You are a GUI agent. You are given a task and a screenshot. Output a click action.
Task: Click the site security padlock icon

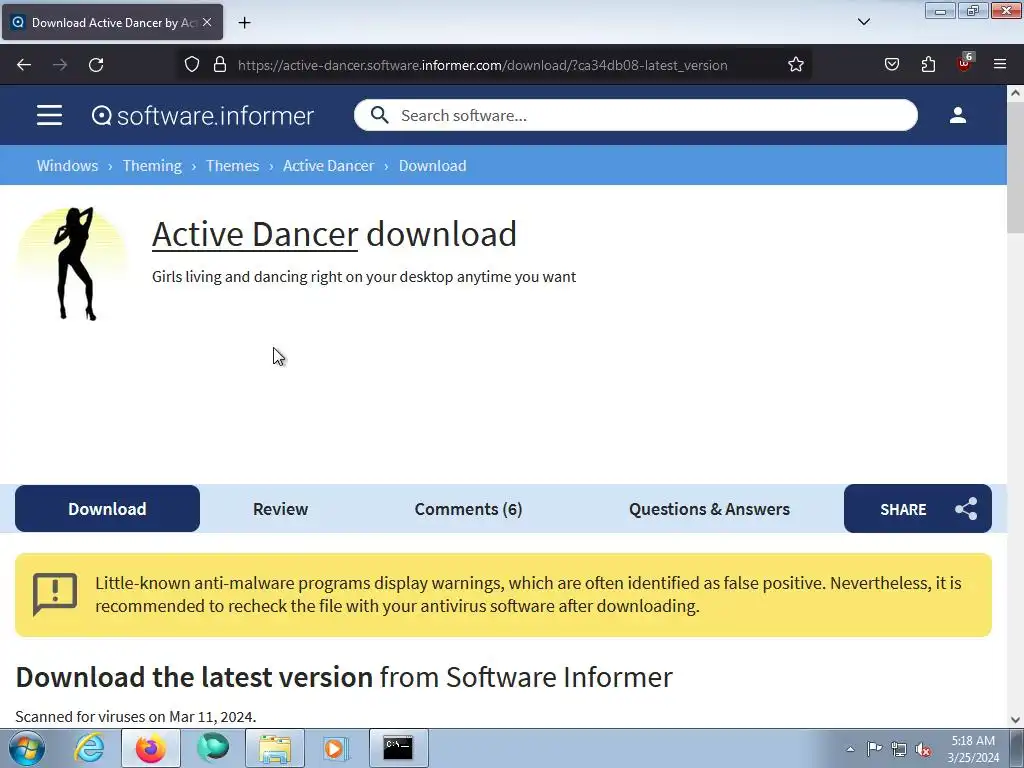pos(220,65)
